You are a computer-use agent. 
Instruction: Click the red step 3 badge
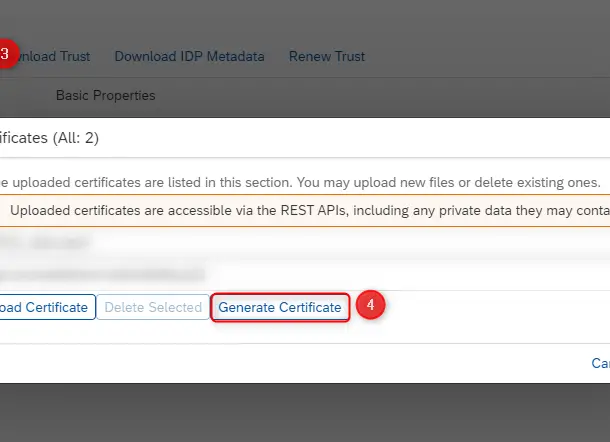coord(6,54)
